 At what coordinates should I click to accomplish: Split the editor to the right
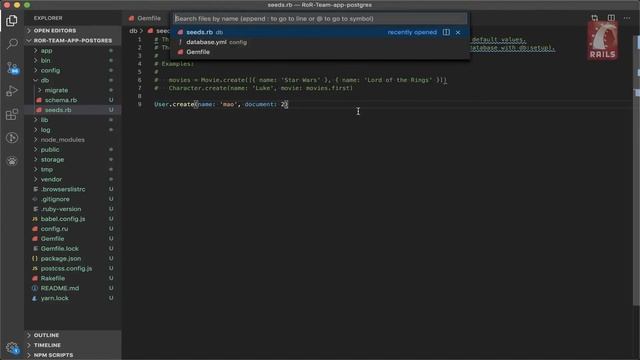(x=611, y=18)
